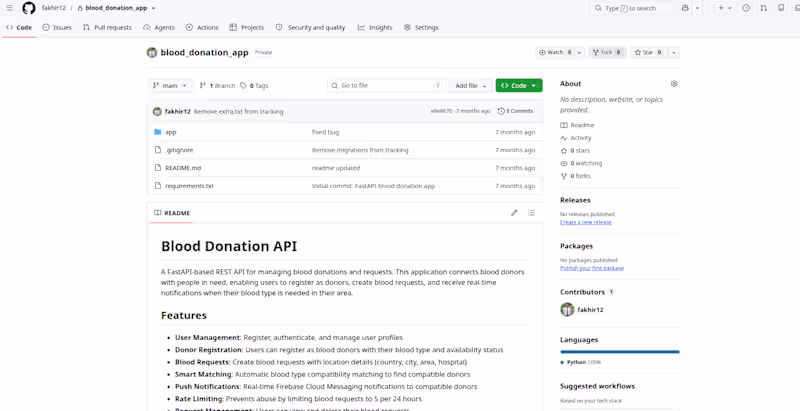This screenshot has height=411, width=800.
Task: Open fakhir12 commit author link
Action: point(178,111)
